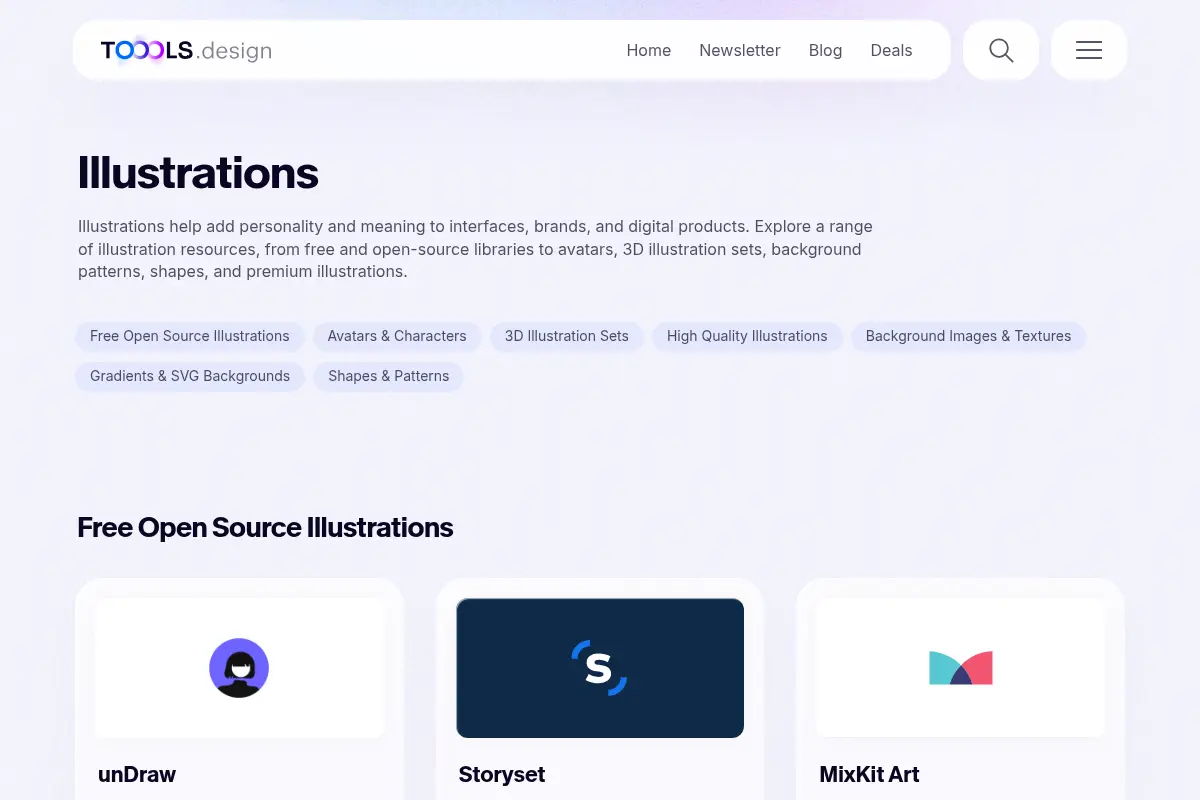
Task: Click the Free Open Source Illustrations section heading
Action: (265, 527)
